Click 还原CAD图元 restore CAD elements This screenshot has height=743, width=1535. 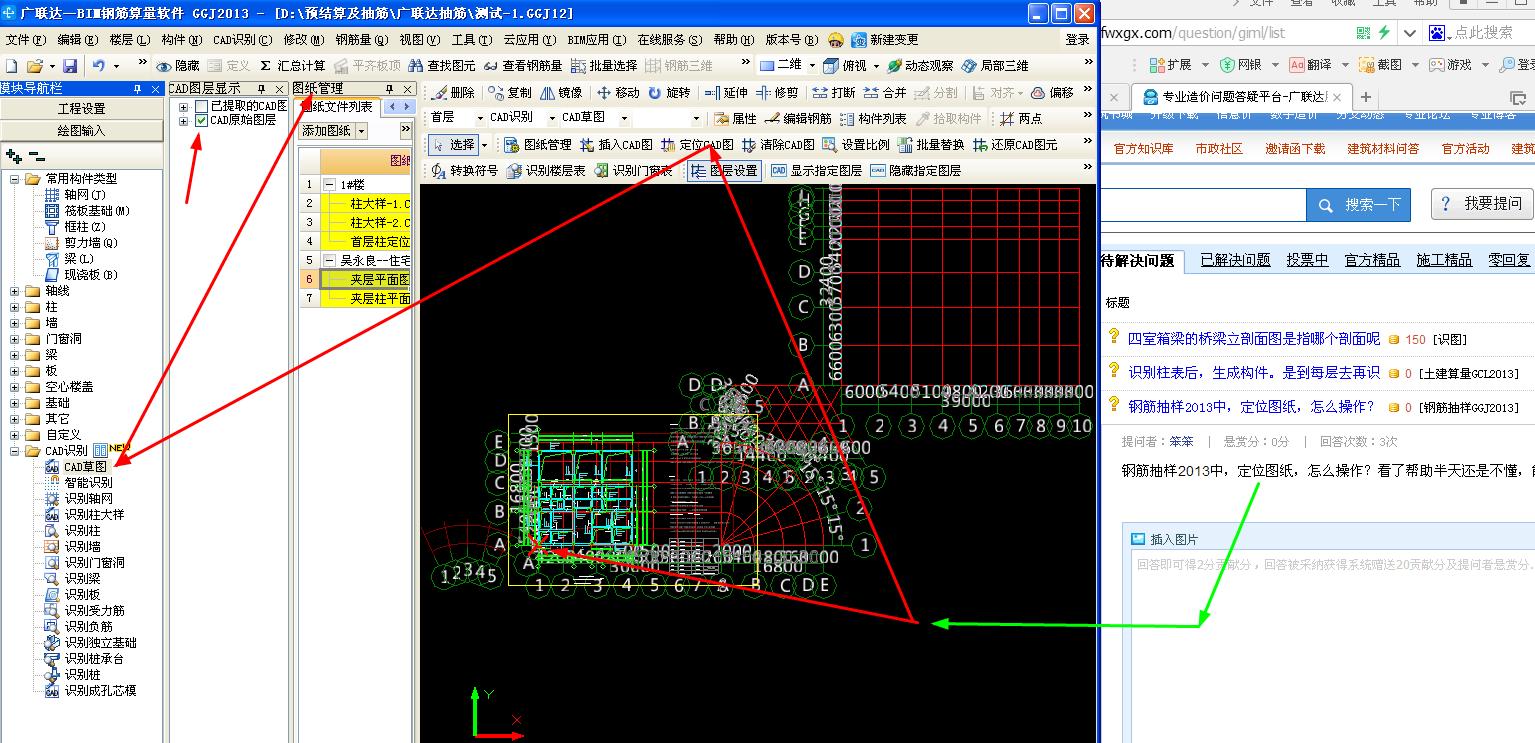tap(1015, 144)
